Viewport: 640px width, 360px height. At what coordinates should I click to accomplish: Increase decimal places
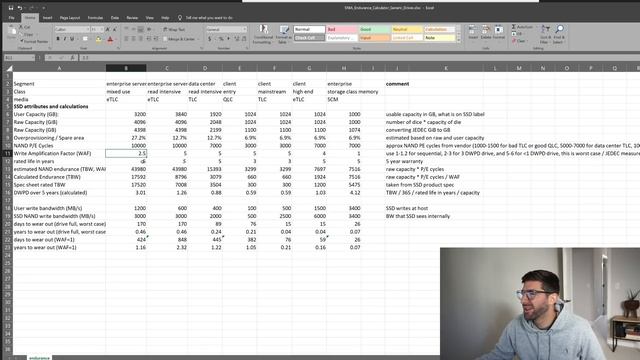point(236,39)
